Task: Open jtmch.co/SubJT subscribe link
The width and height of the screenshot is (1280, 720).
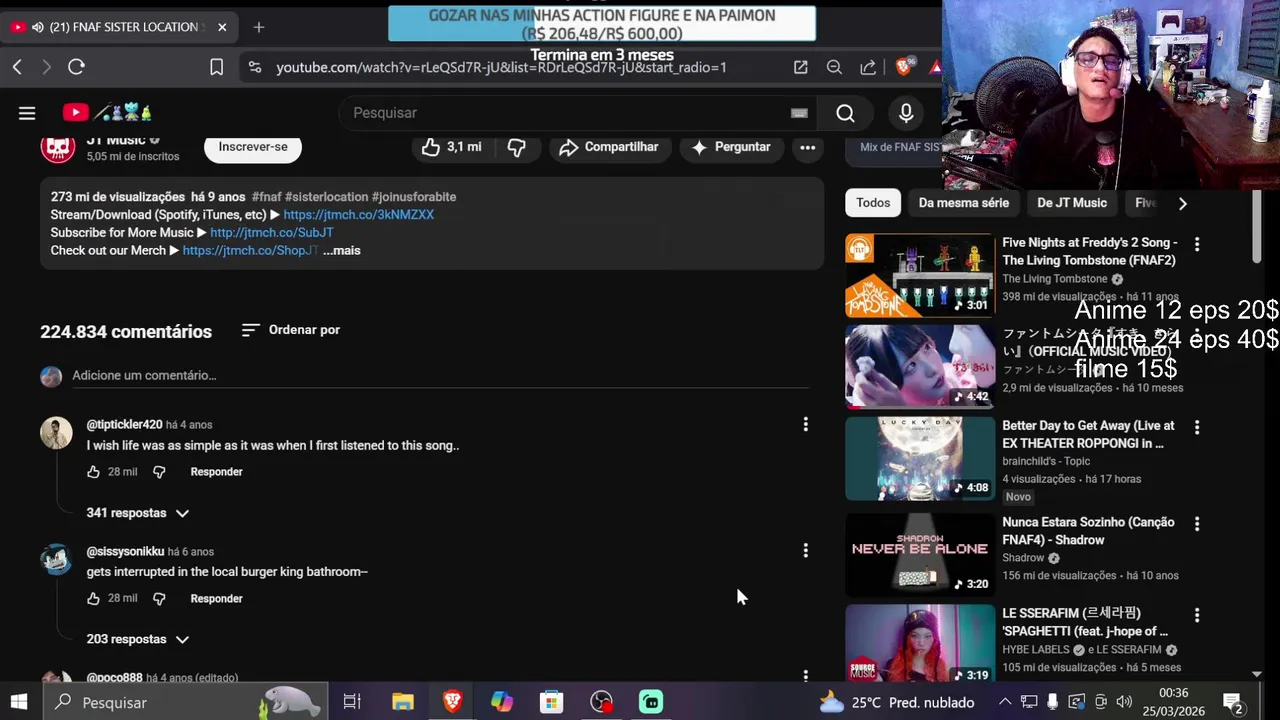Action: click(x=271, y=233)
